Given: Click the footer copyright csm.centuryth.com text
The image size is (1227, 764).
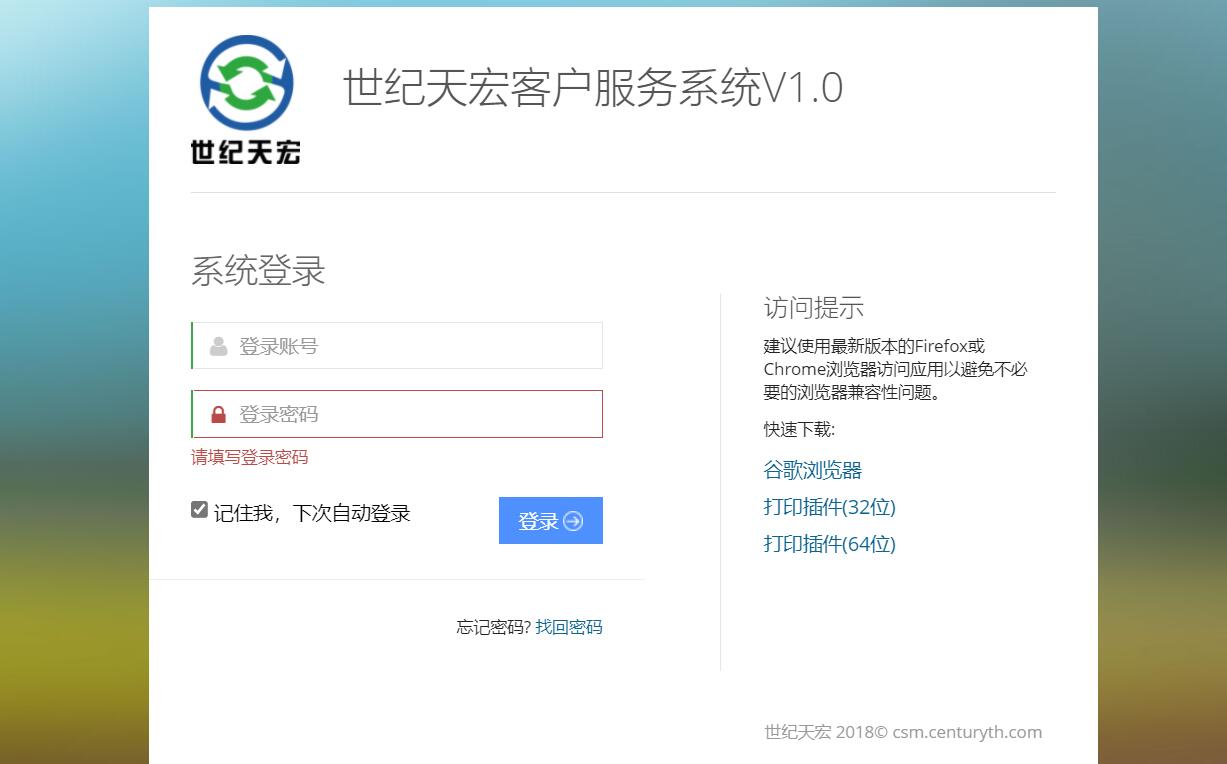Looking at the screenshot, I should (902, 732).
